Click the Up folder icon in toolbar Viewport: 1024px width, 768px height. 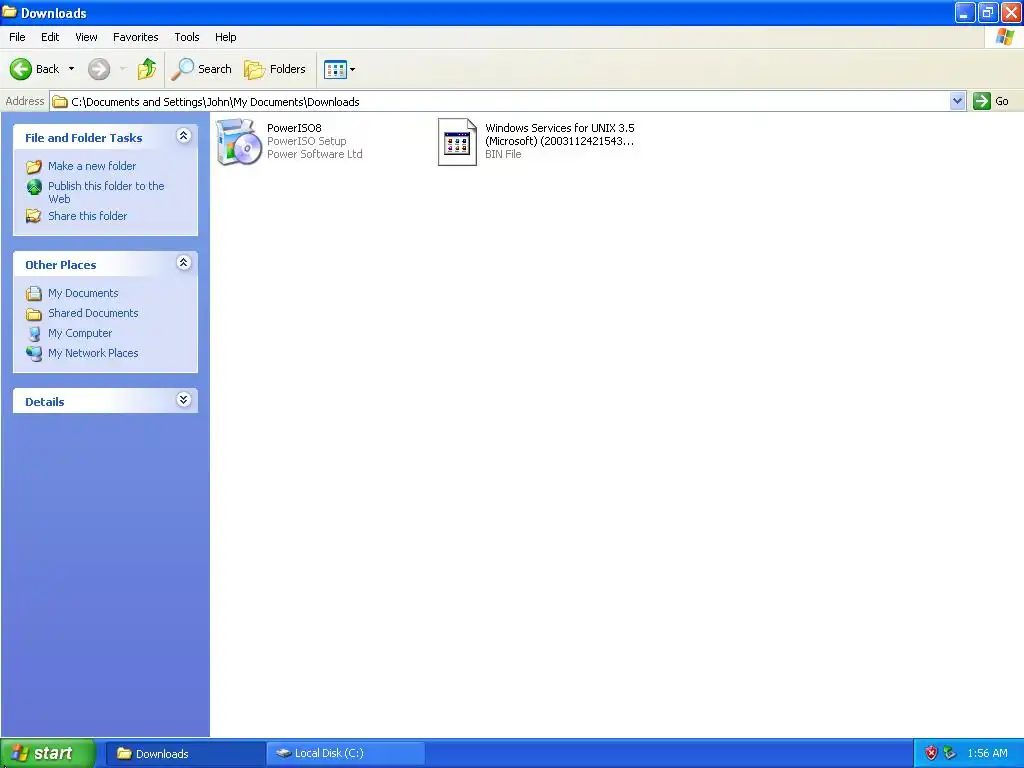147,69
